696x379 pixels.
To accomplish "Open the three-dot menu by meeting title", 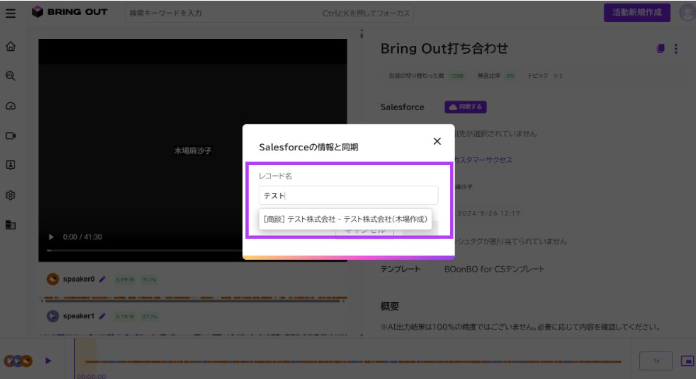I will 676,48.
